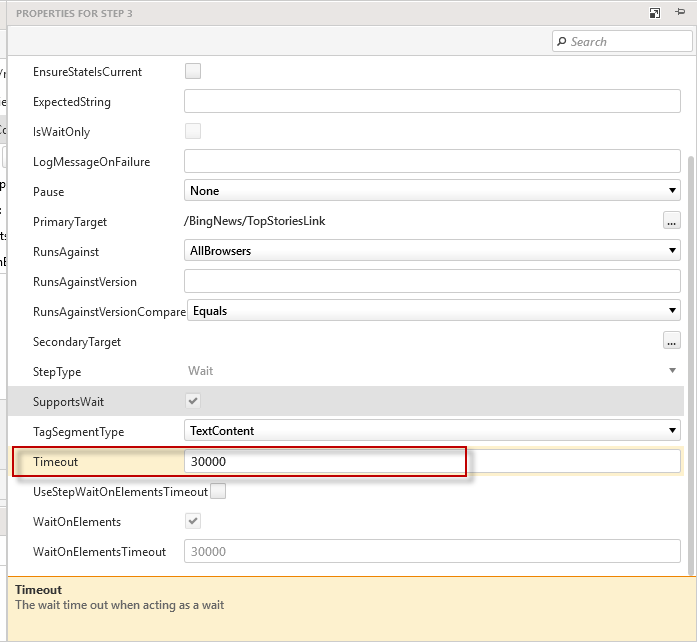697x642 pixels.
Task: Click the RunsAgainstVersion text field
Action: click(432, 281)
